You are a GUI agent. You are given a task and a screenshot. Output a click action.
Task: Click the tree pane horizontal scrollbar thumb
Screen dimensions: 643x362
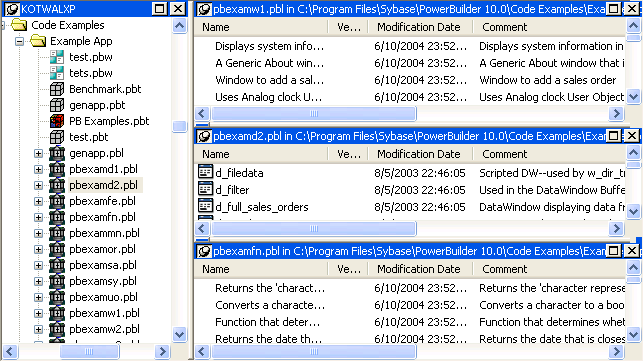(89, 351)
